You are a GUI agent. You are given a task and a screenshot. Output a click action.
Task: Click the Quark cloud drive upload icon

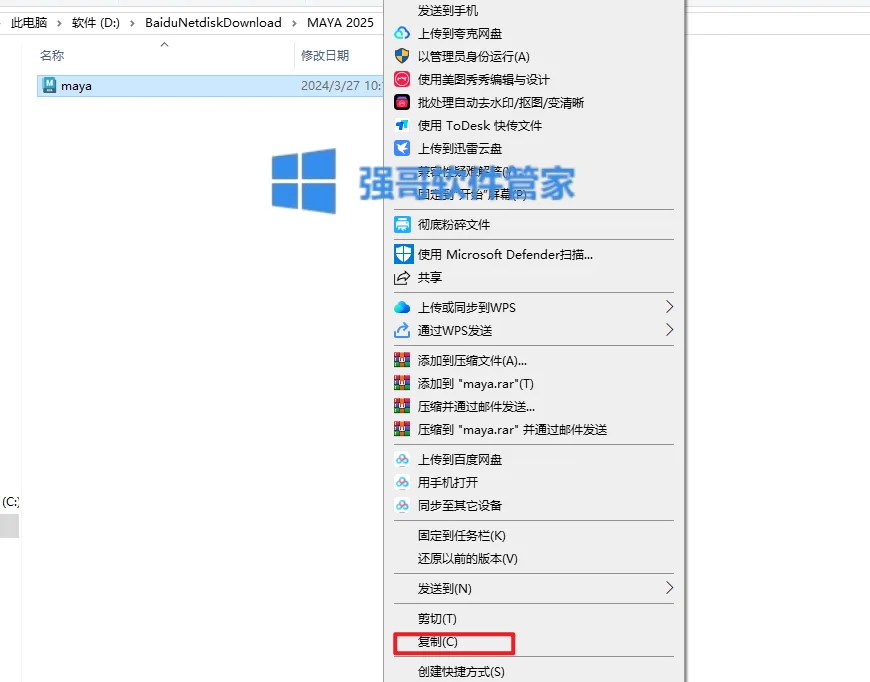402,33
